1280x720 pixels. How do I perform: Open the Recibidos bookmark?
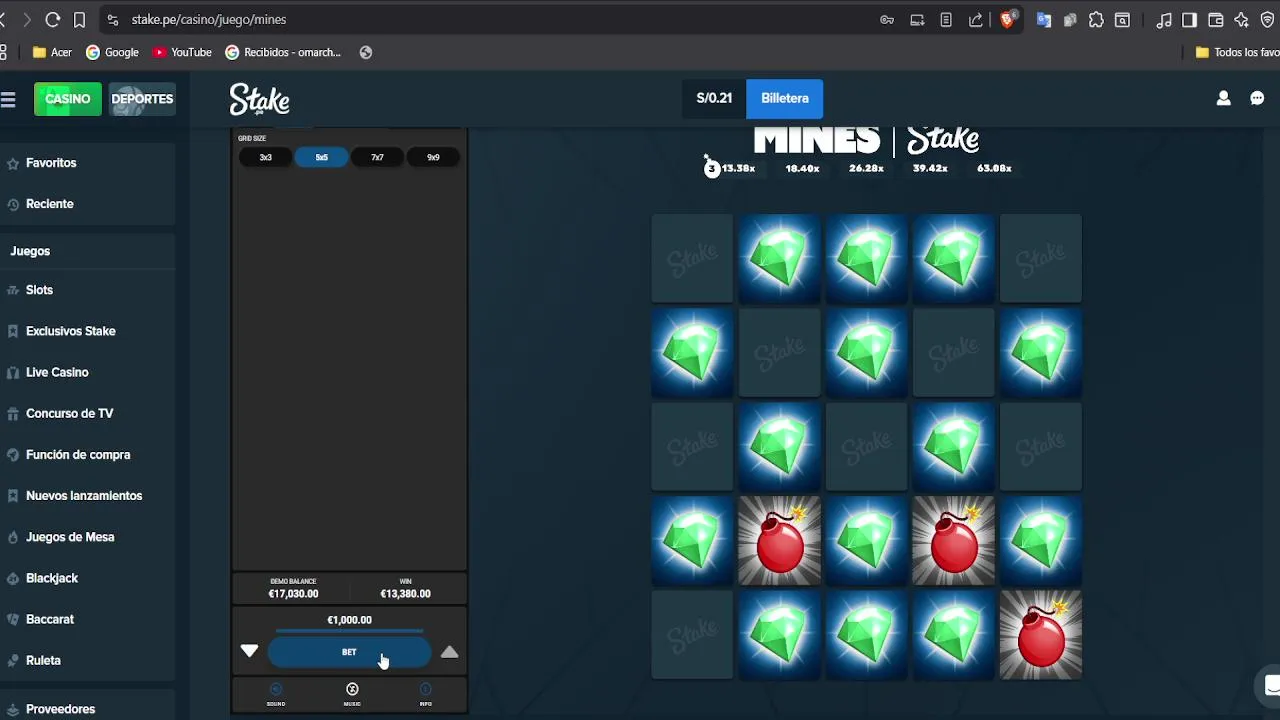point(283,52)
